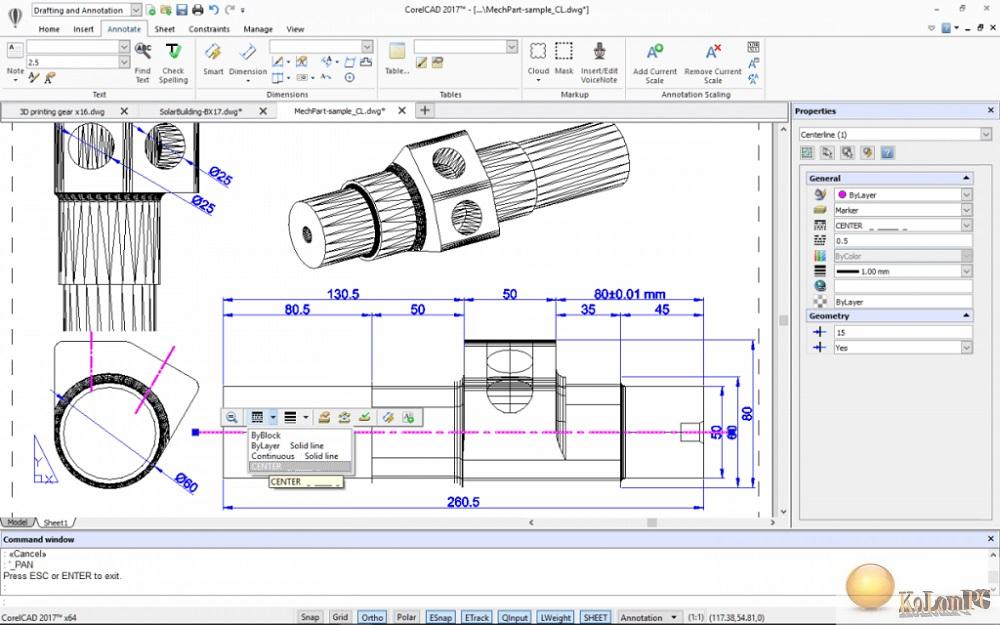
Task: Open the Marker layer dropdown in Properties
Action: pyautogui.click(x=967, y=210)
